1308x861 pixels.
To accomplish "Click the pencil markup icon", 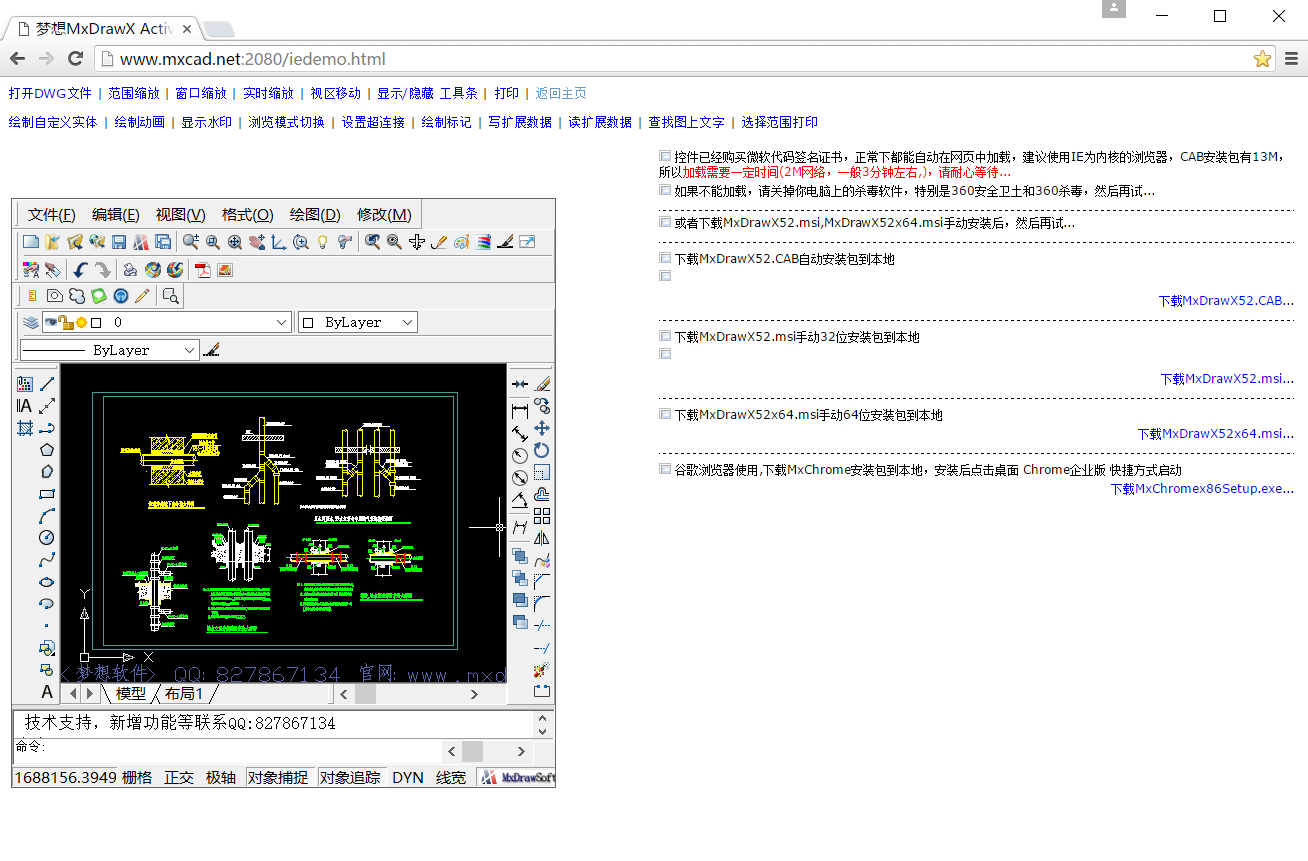I will (x=142, y=296).
